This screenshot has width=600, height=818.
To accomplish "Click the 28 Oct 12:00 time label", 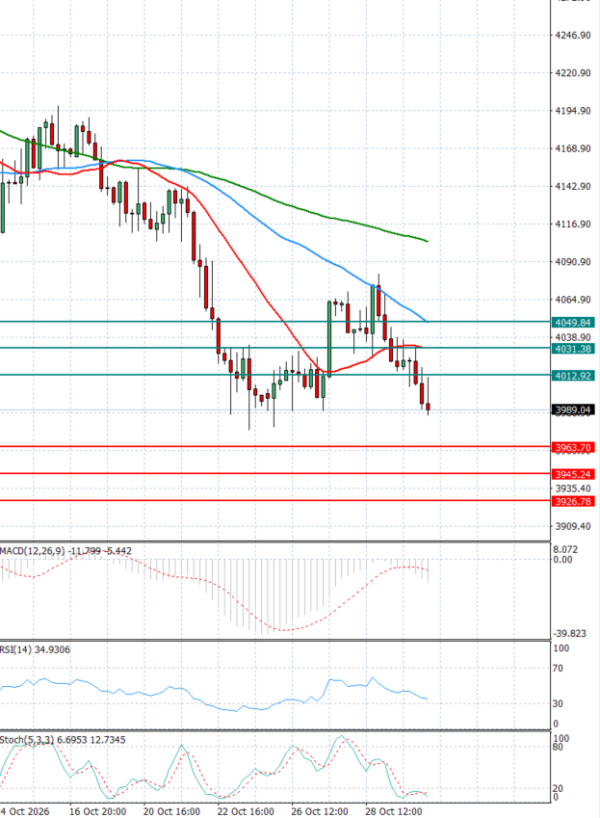I will click(x=394, y=812).
